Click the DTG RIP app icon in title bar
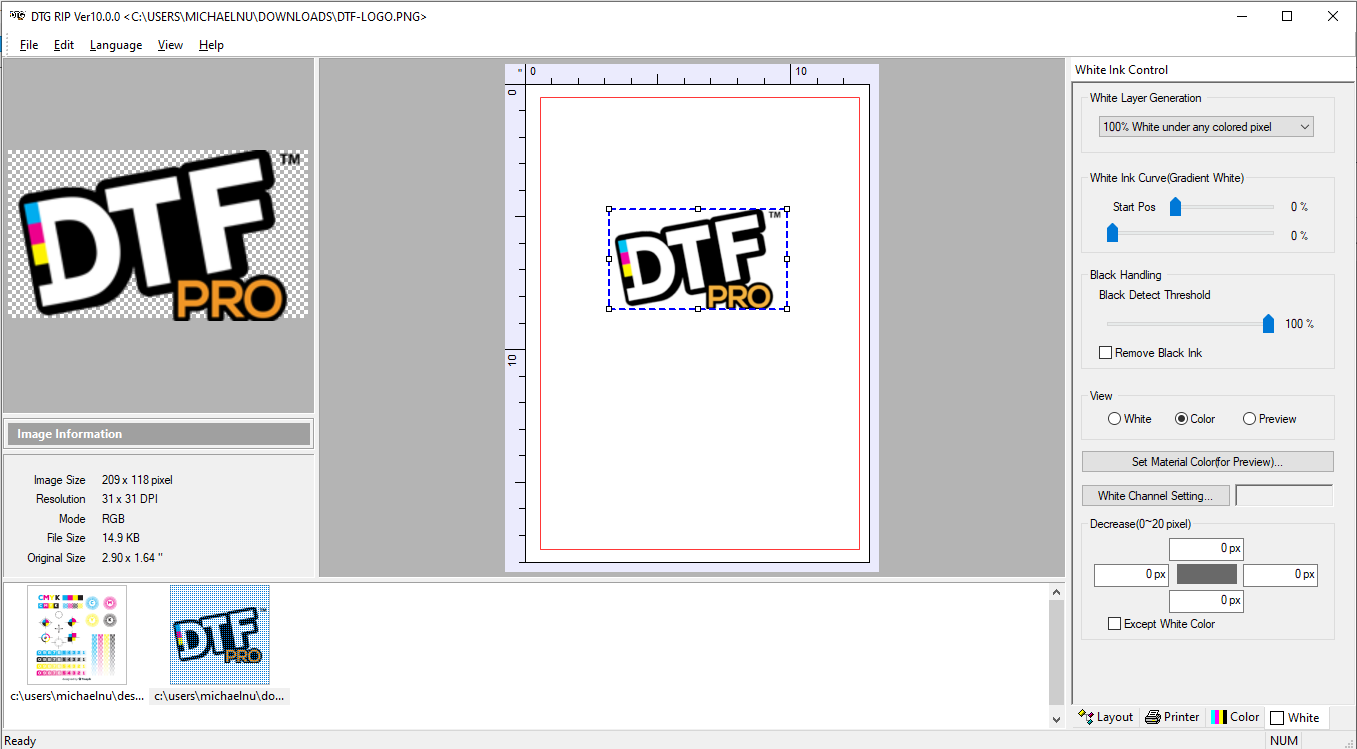The width and height of the screenshot is (1357, 749). tap(17, 16)
